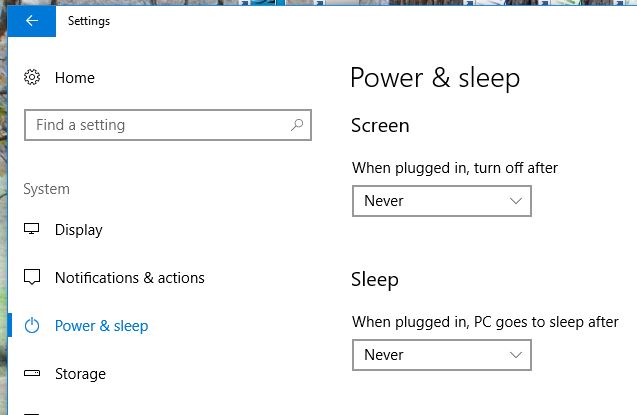The width and height of the screenshot is (637, 415).
Task: Click chevron on Screen Never dropdown
Action: click(516, 201)
